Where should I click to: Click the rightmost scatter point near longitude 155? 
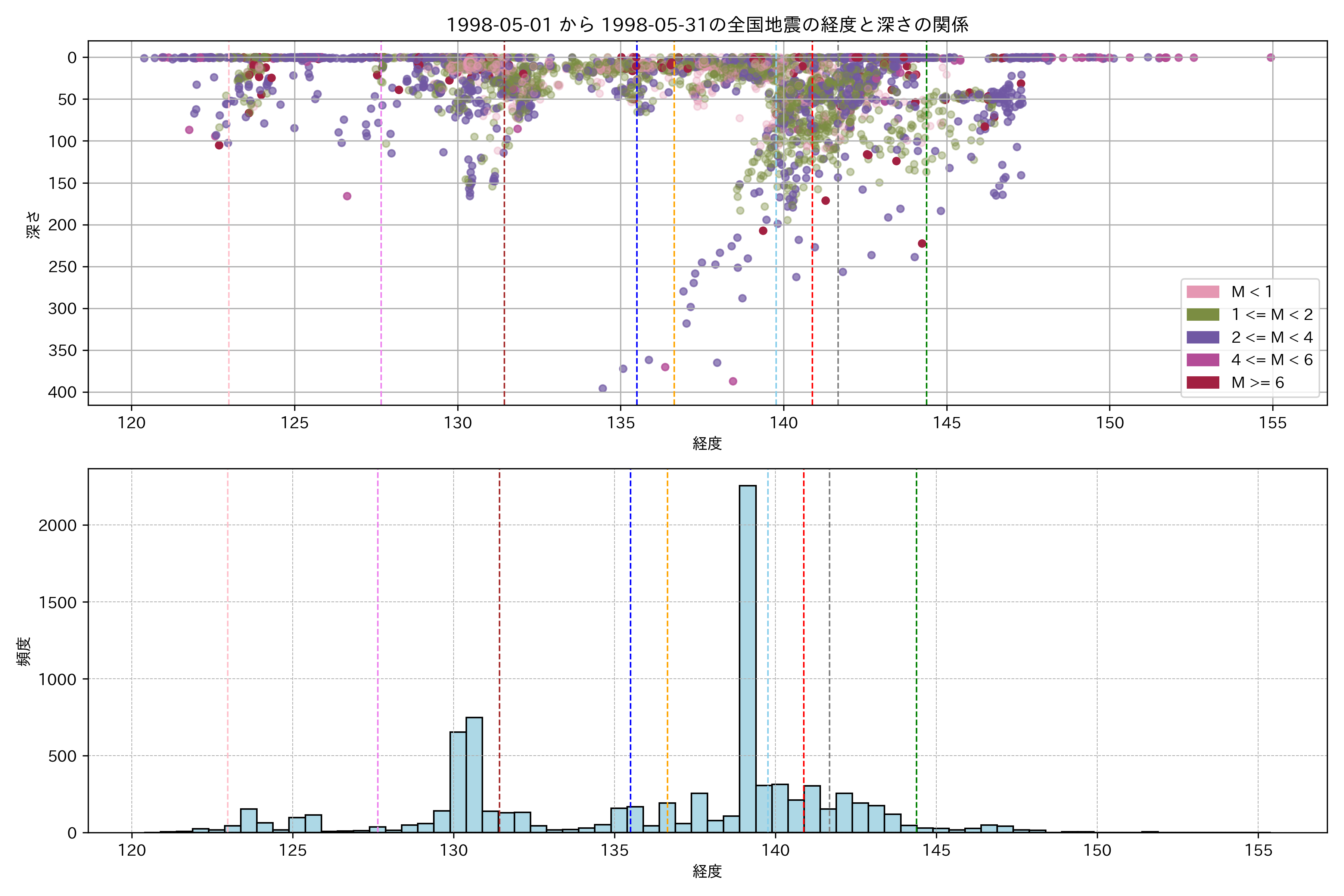pos(1270,57)
